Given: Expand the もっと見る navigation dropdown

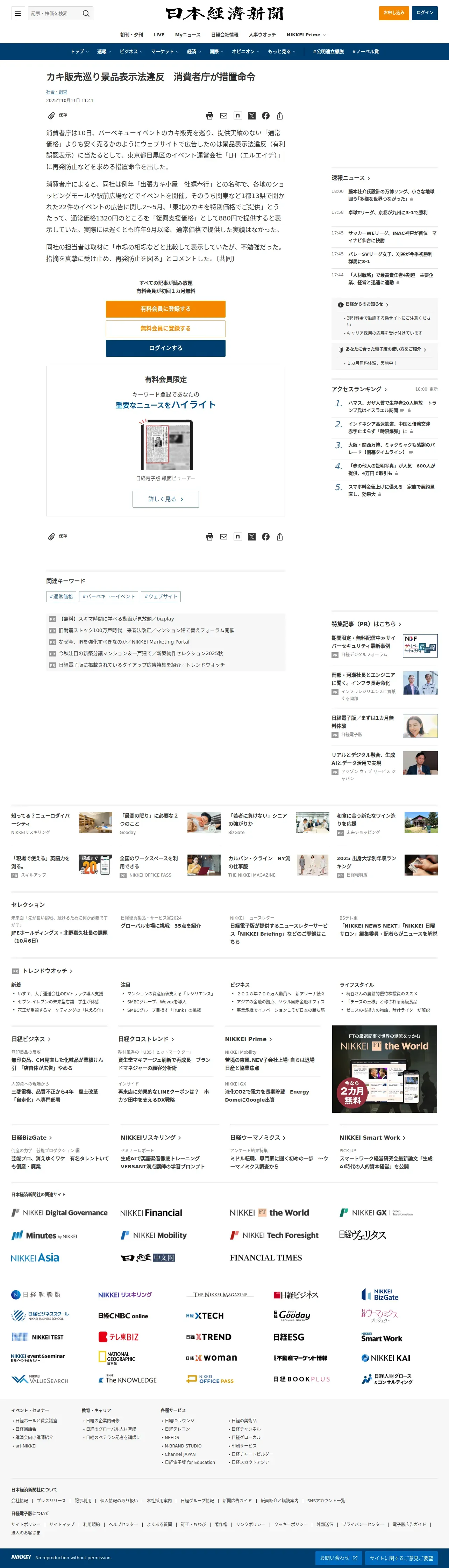Looking at the screenshot, I should (281, 52).
